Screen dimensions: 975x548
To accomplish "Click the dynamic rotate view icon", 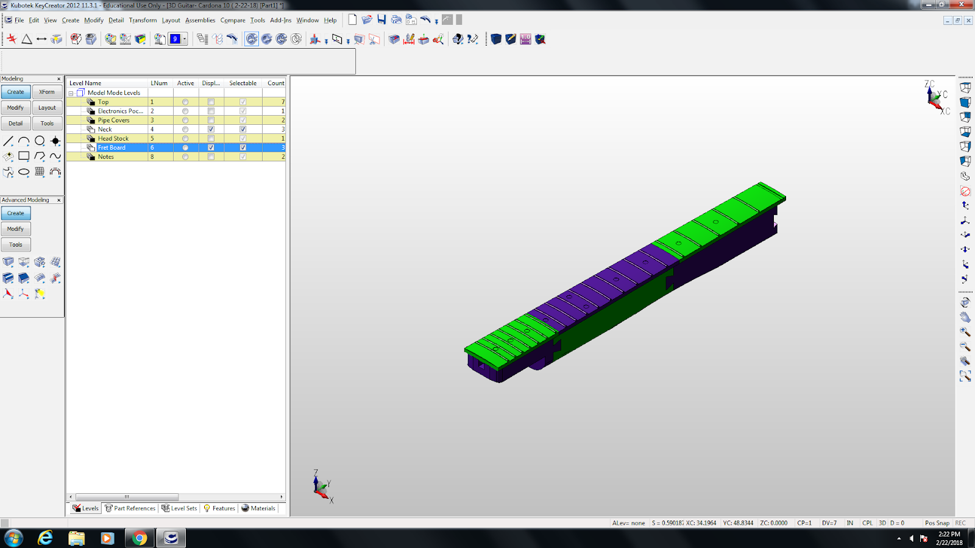I will (965, 302).
